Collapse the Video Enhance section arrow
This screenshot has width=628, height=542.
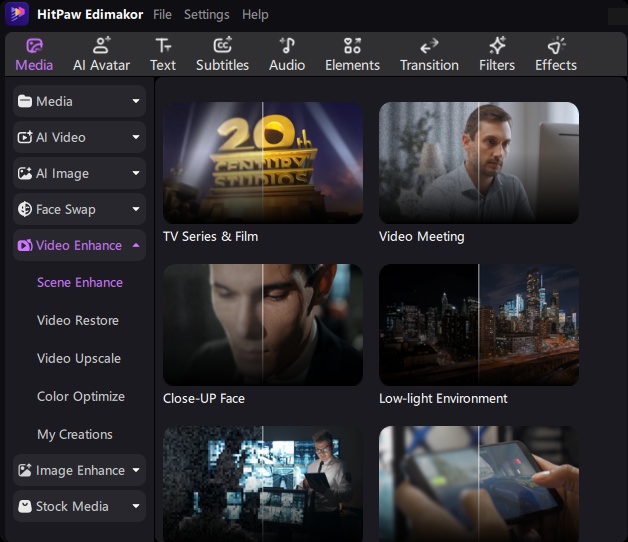pos(136,245)
